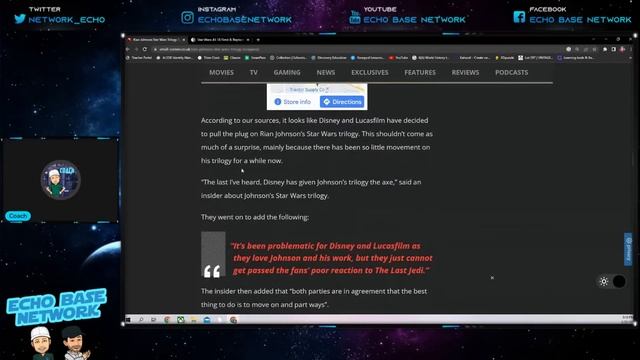This screenshot has height=360, width=640.
Task: Open the TV menu item
Action: point(254,72)
